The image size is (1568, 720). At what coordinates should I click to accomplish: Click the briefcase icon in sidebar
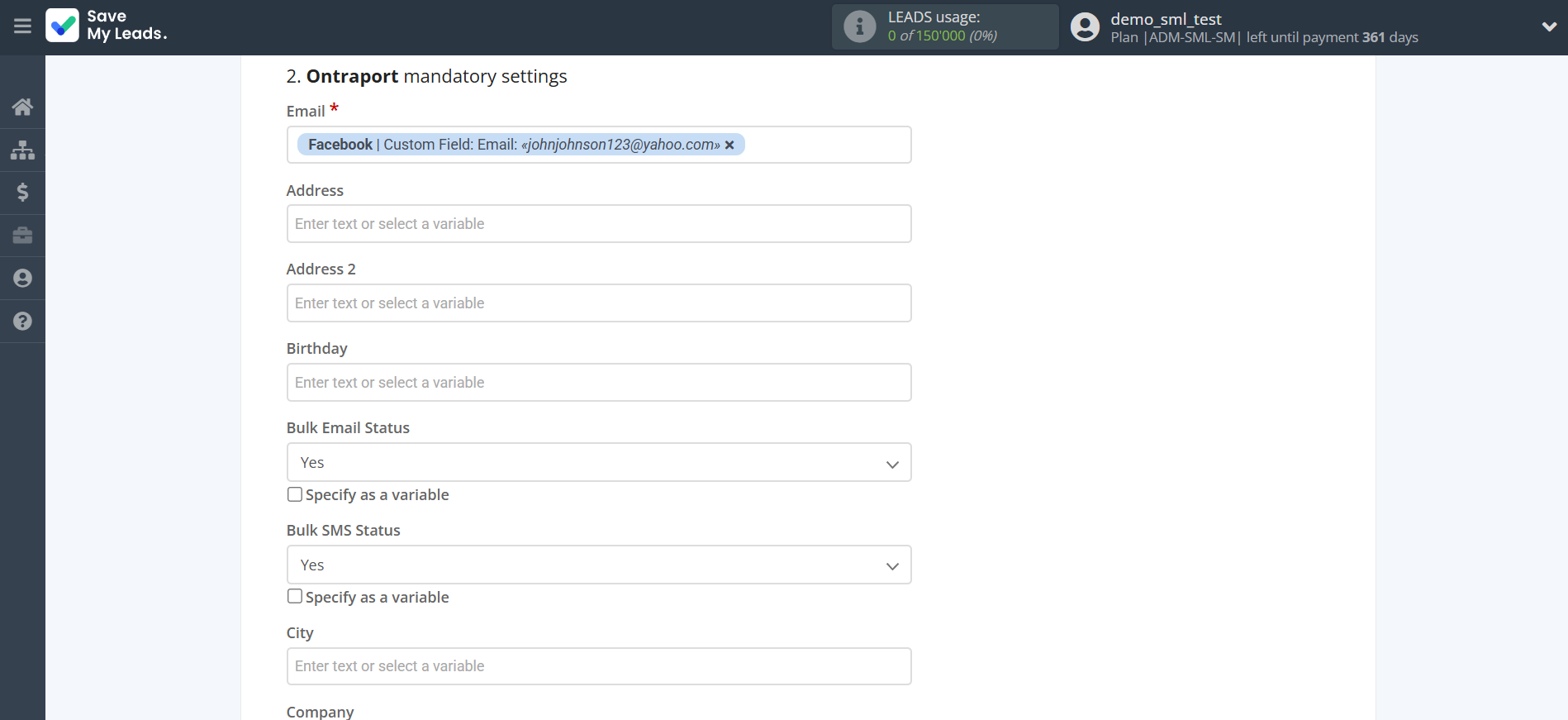point(22,236)
